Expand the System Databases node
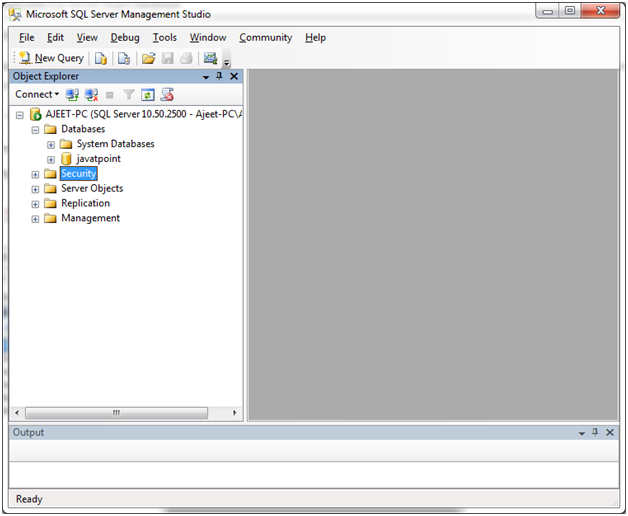Image resolution: width=628 pixels, height=516 pixels. point(51,145)
